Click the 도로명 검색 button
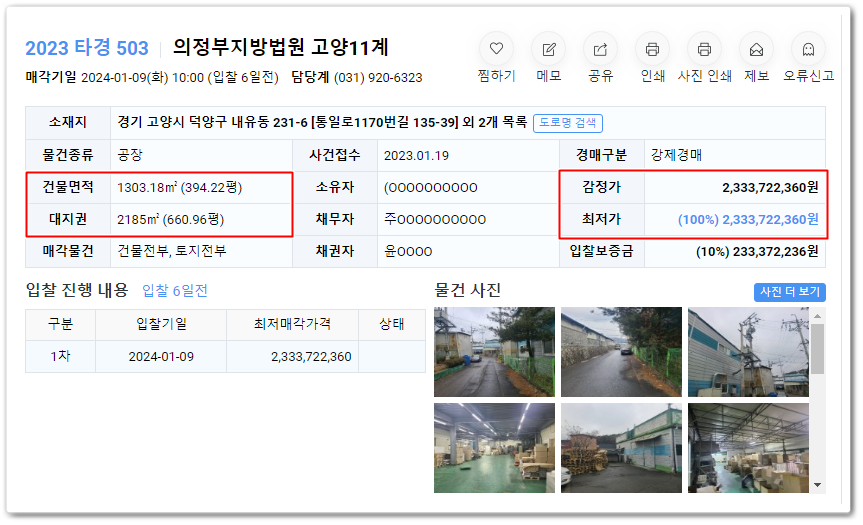863x525 pixels. coord(567,123)
